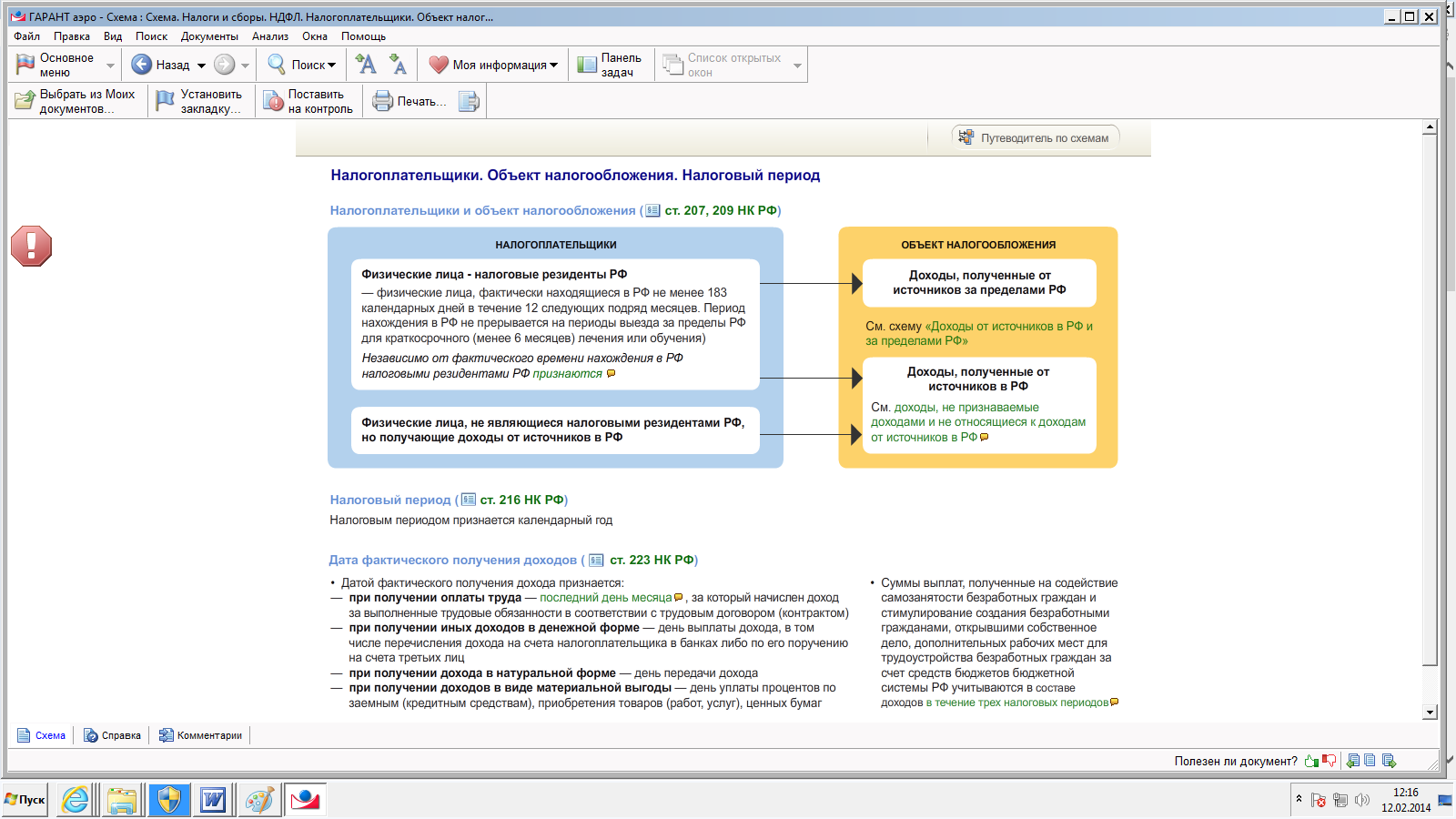Decrease font size with the smaller A icon
The height and width of the screenshot is (819, 1456).
pyautogui.click(x=398, y=64)
